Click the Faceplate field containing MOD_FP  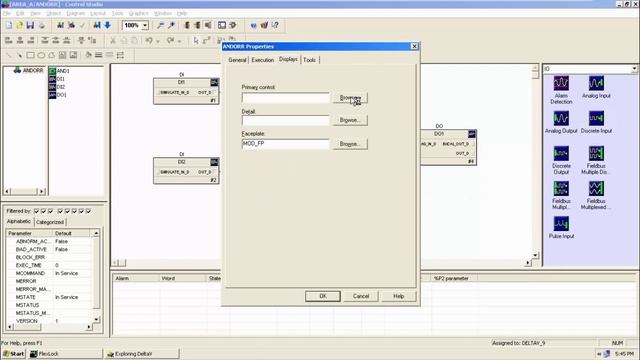coord(285,144)
